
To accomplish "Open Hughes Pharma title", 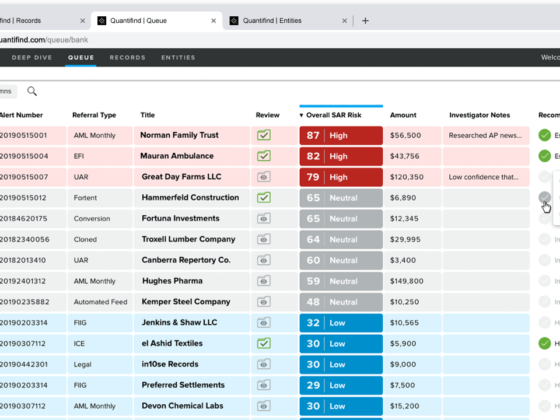I will (172, 281).
